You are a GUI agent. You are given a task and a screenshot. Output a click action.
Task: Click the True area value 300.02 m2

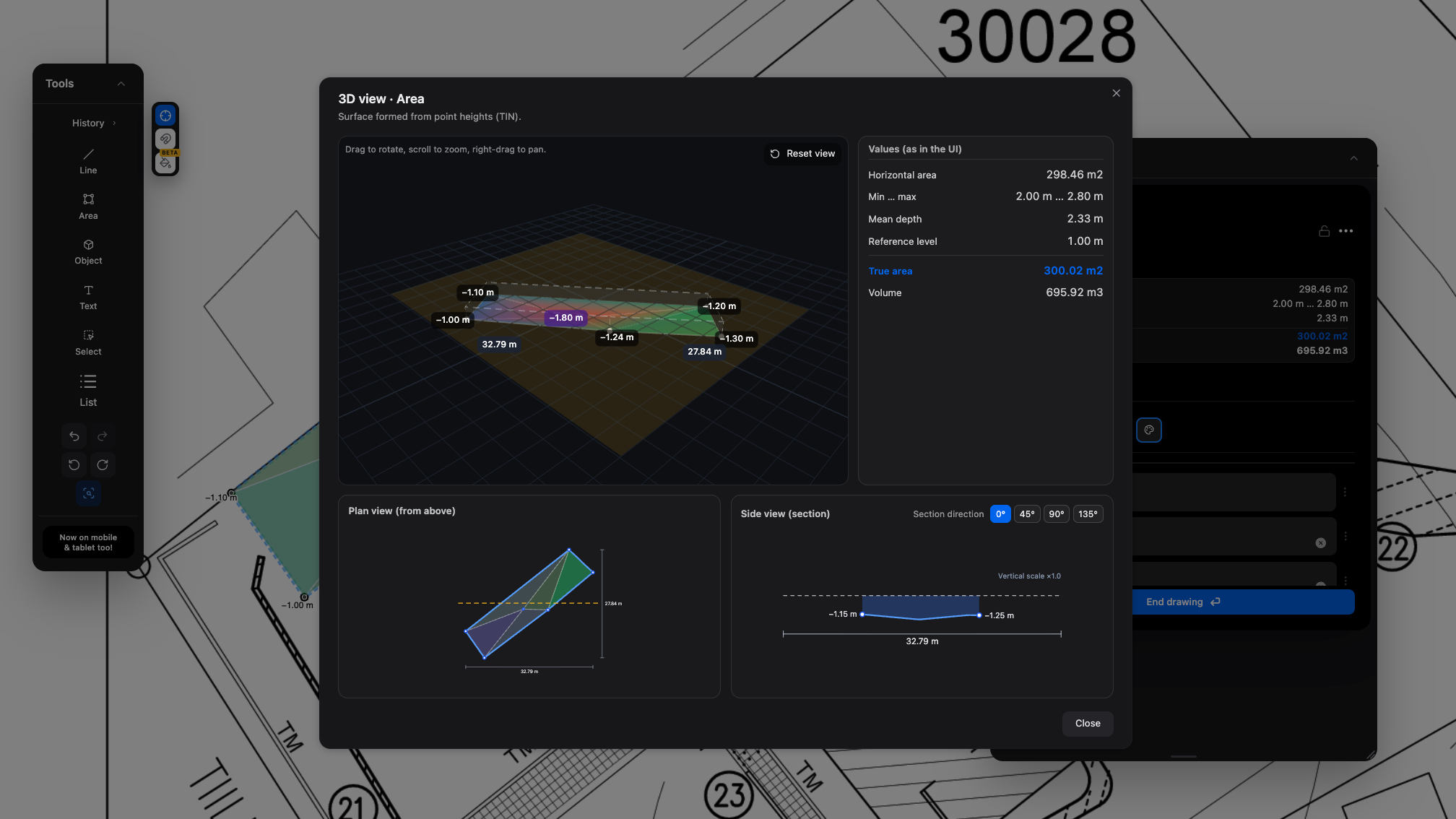(x=1073, y=271)
